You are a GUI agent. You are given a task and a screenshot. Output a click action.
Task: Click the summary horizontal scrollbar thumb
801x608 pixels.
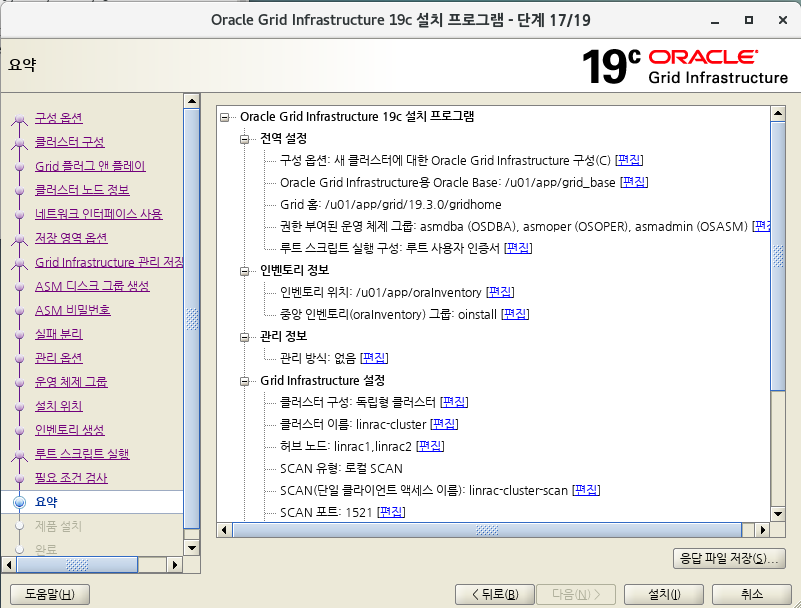(x=487, y=530)
